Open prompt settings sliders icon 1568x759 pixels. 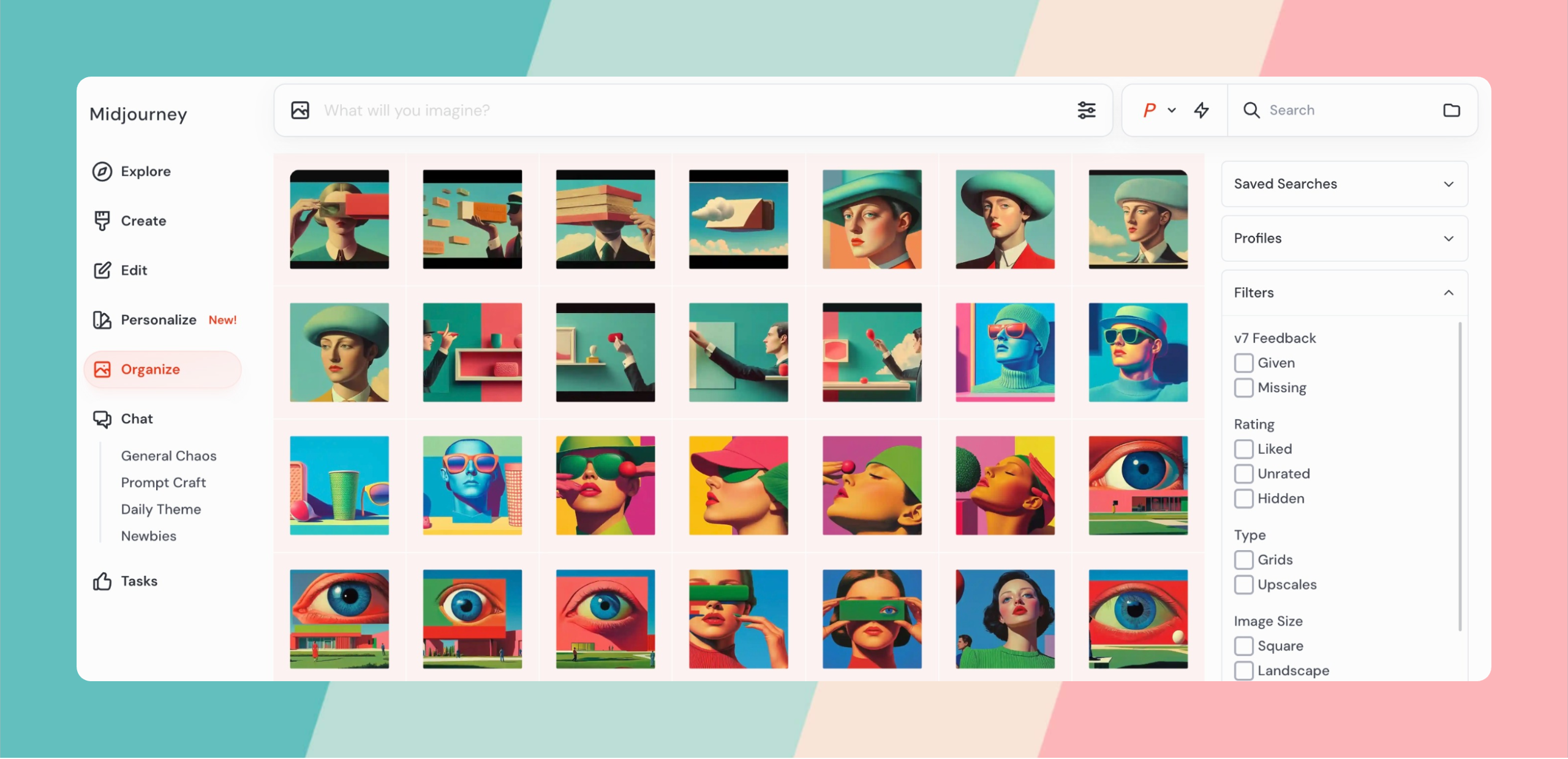pos(1087,110)
